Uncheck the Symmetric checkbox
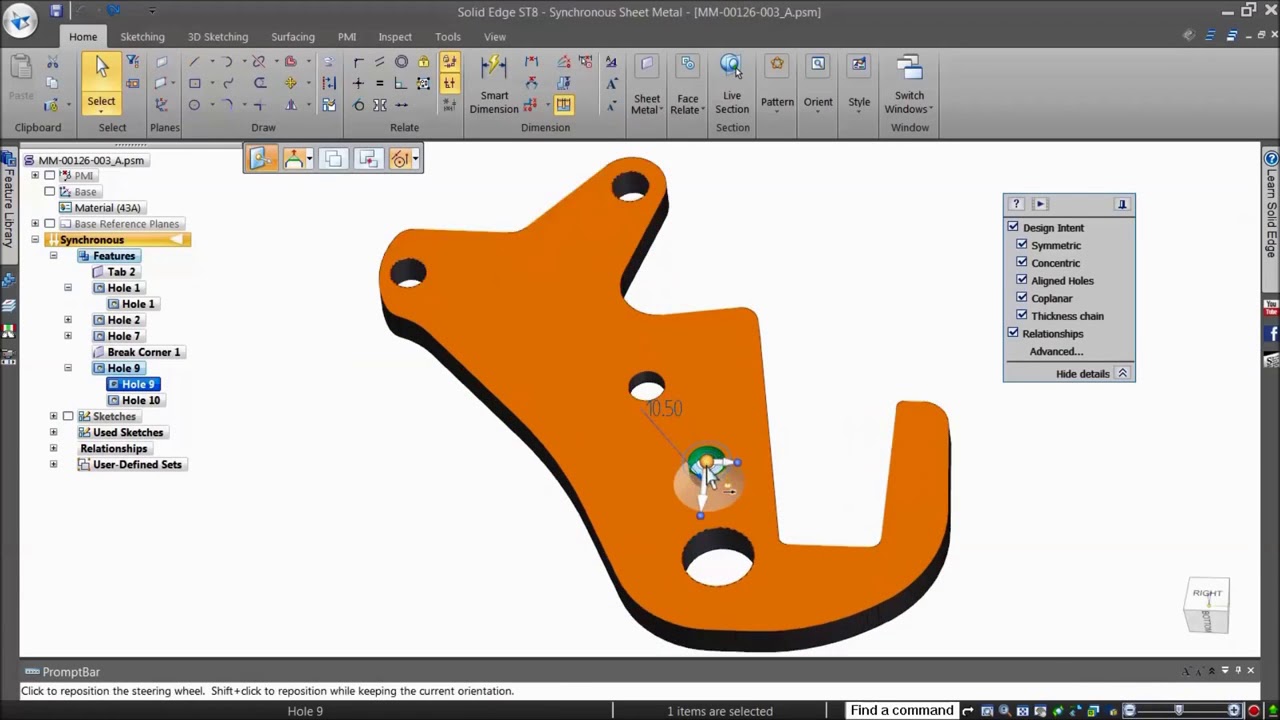The image size is (1280, 720). coord(1022,245)
